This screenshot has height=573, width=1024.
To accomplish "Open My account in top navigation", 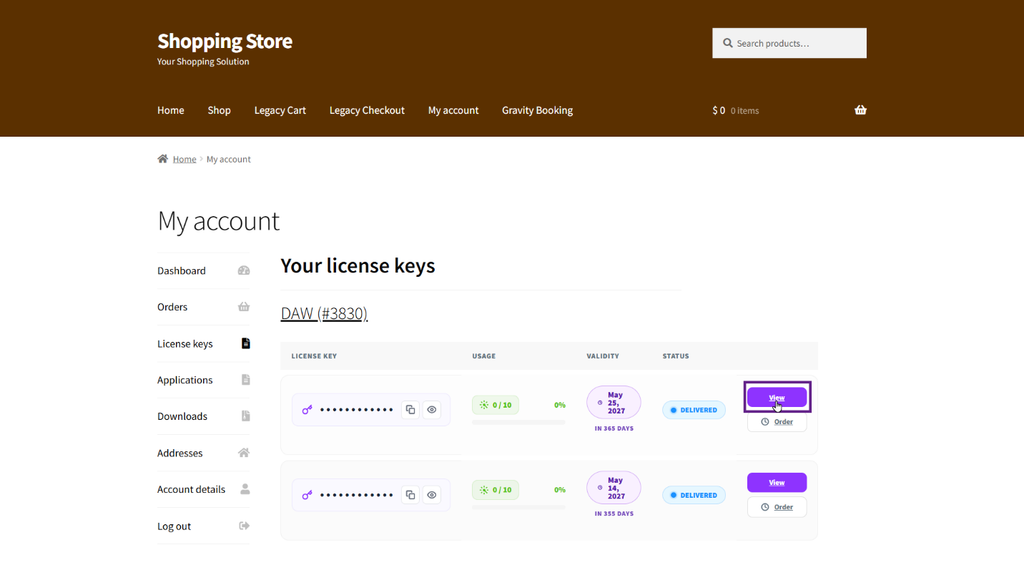I will click(x=453, y=110).
